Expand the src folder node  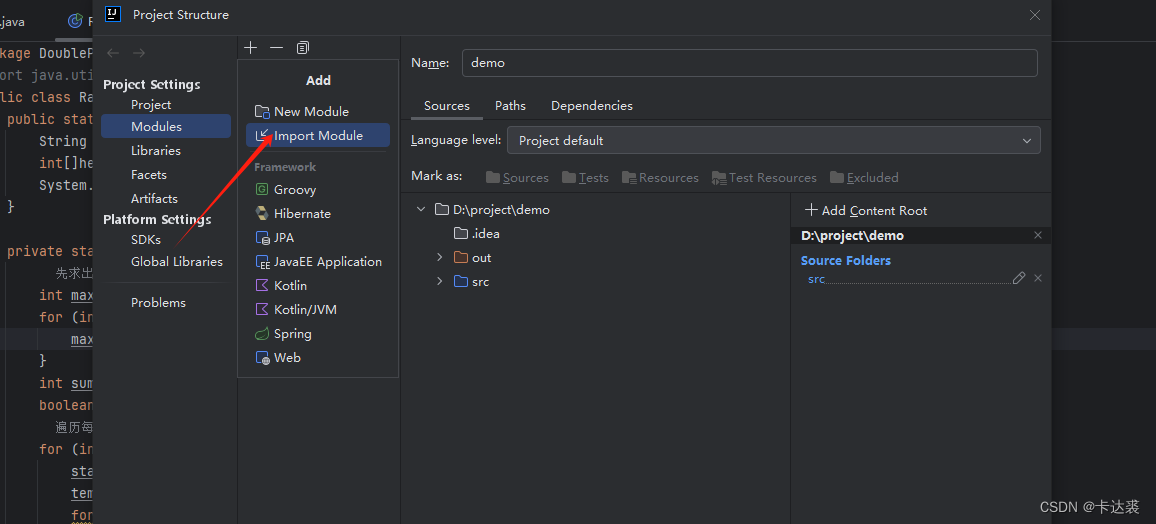439,282
